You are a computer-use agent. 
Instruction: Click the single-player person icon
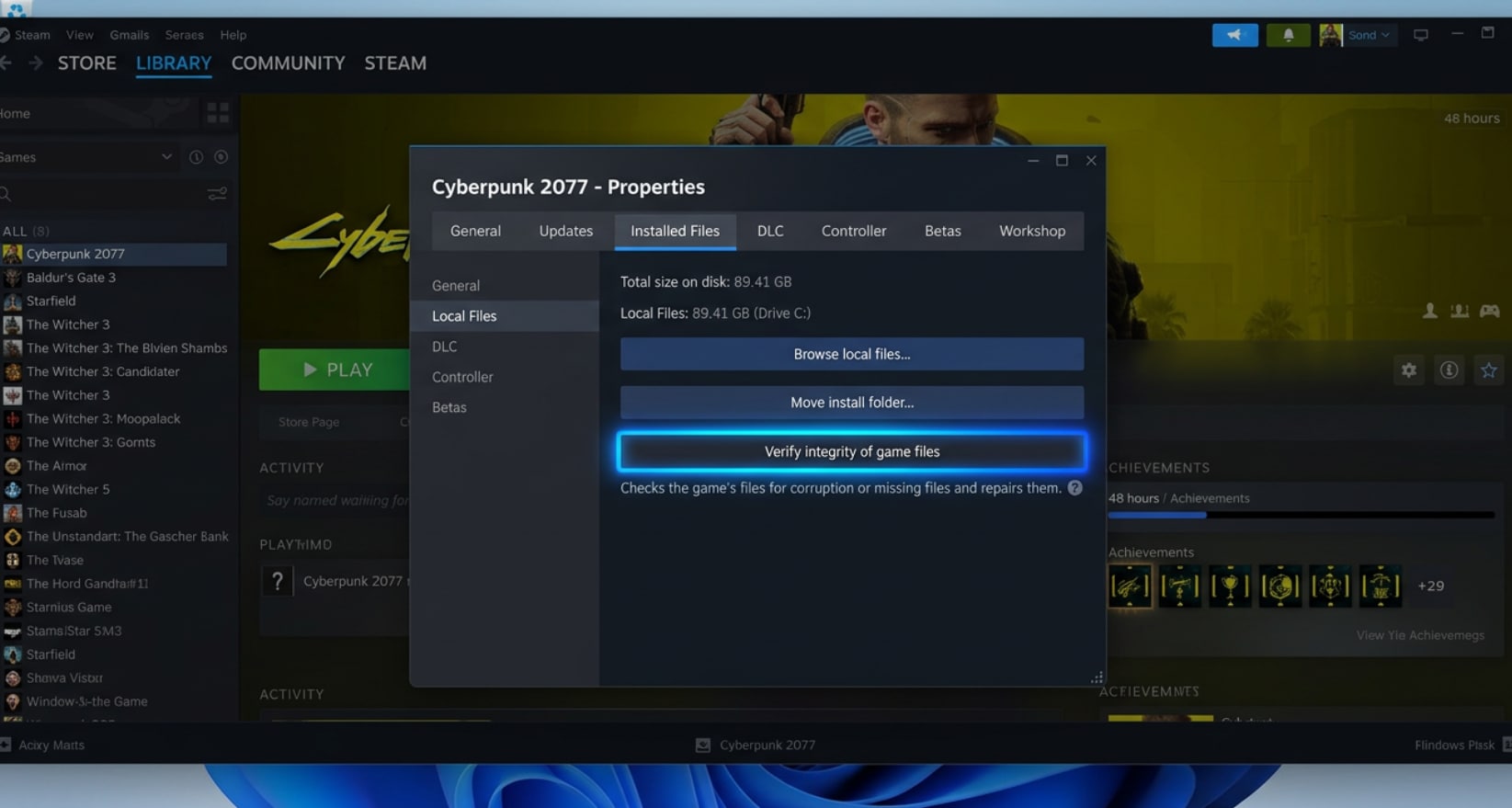pyautogui.click(x=1430, y=312)
